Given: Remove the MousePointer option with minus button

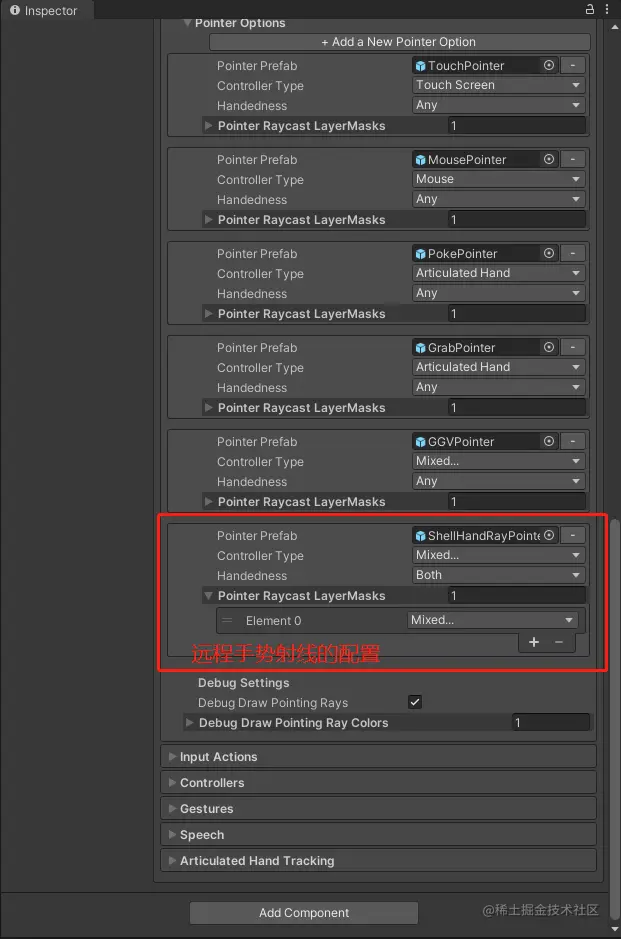Looking at the screenshot, I should [573, 159].
